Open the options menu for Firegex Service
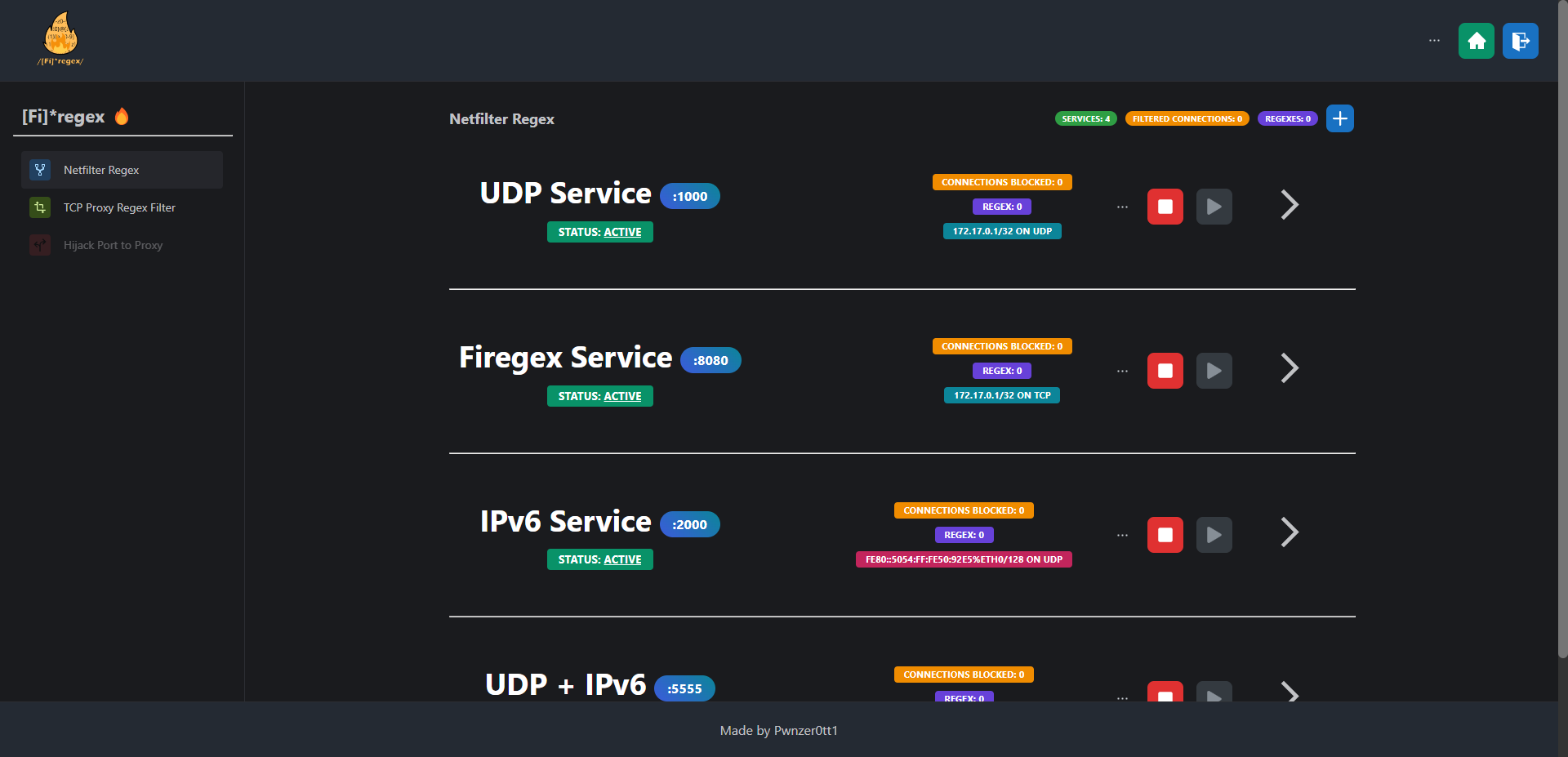Screen dimensions: 1568x757 click(1122, 370)
